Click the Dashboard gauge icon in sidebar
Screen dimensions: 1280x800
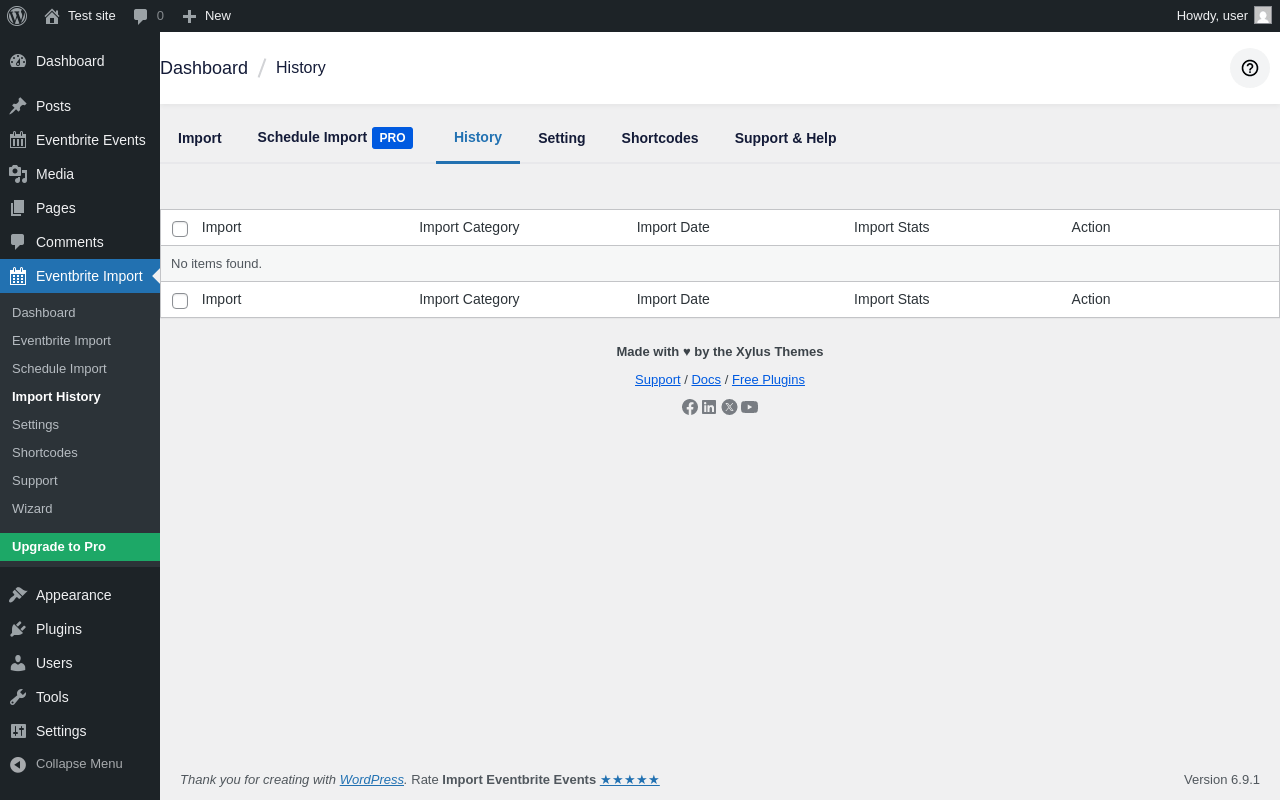coord(18,61)
